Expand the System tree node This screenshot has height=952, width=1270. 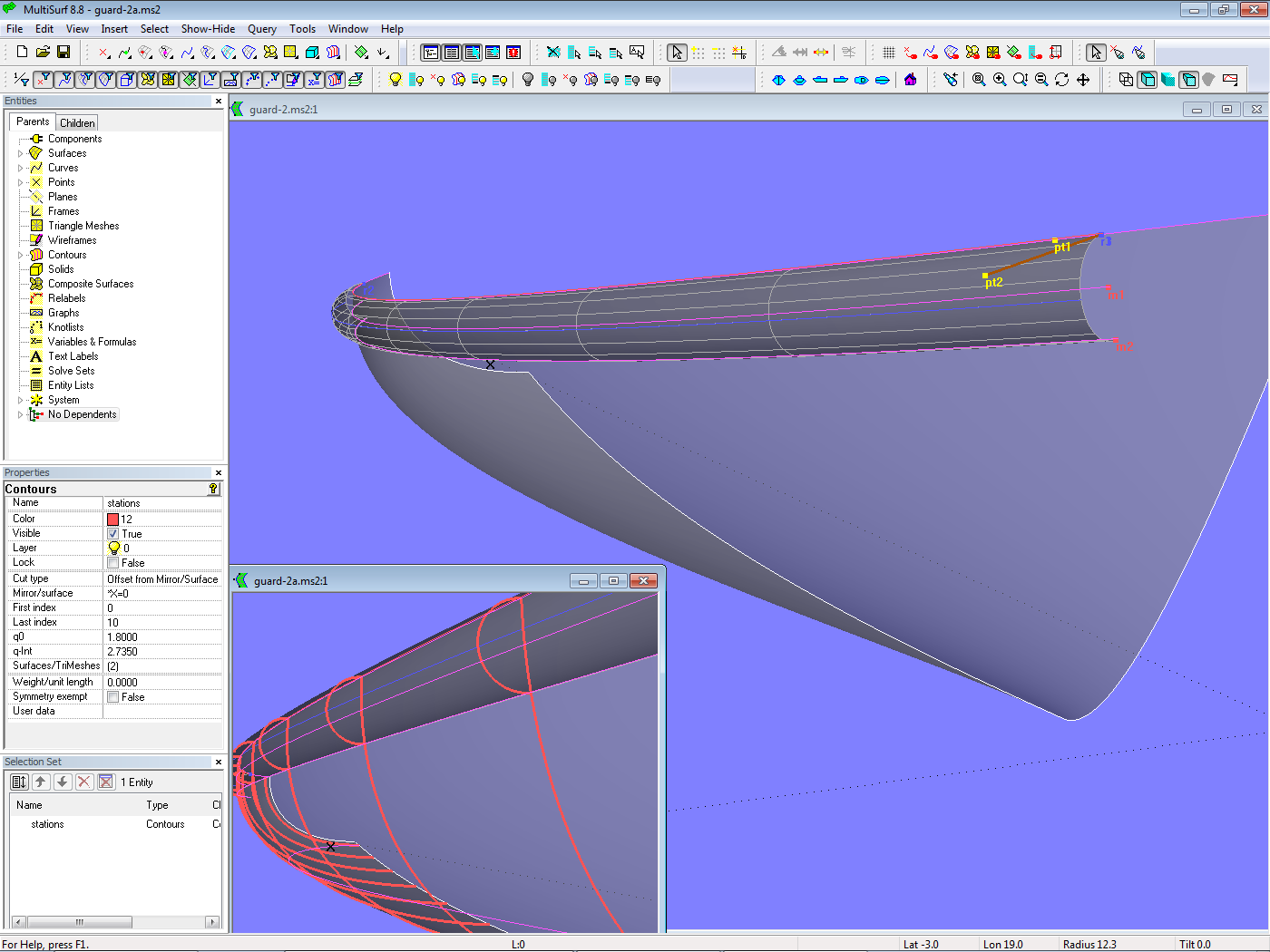[x=21, y=400]
